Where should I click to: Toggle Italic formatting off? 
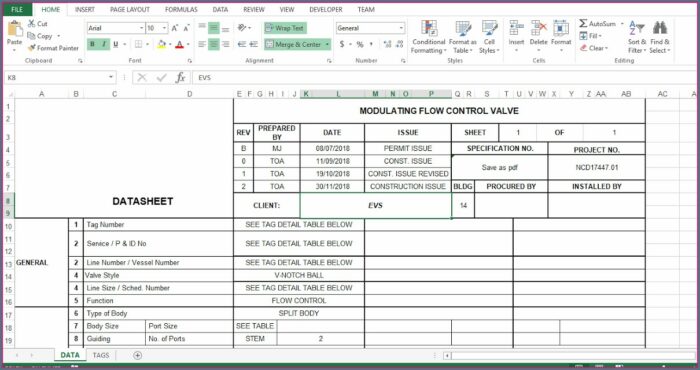click(x=104, y=44)
